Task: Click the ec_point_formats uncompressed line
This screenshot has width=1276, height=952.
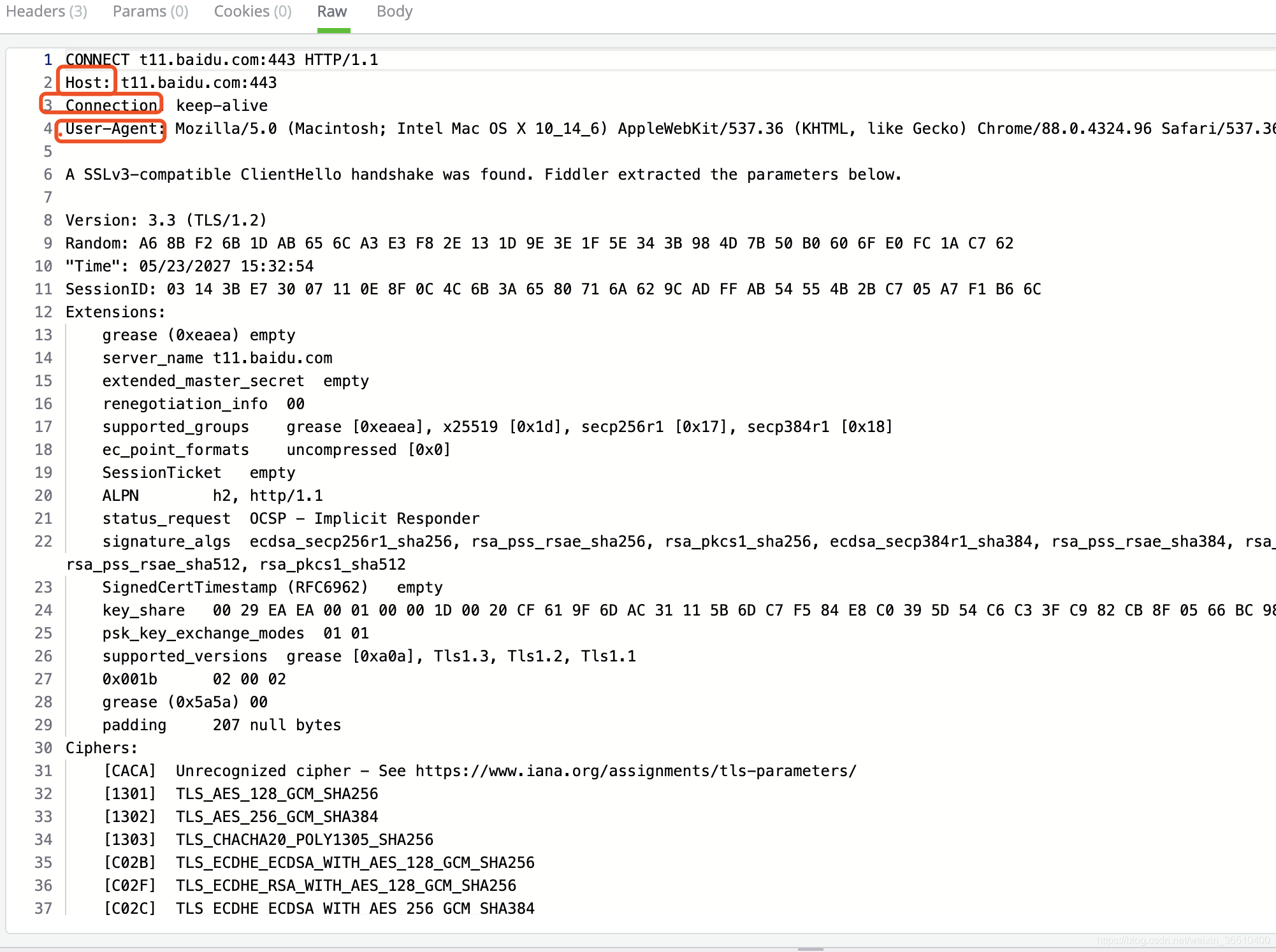Action: pos(277,450)
